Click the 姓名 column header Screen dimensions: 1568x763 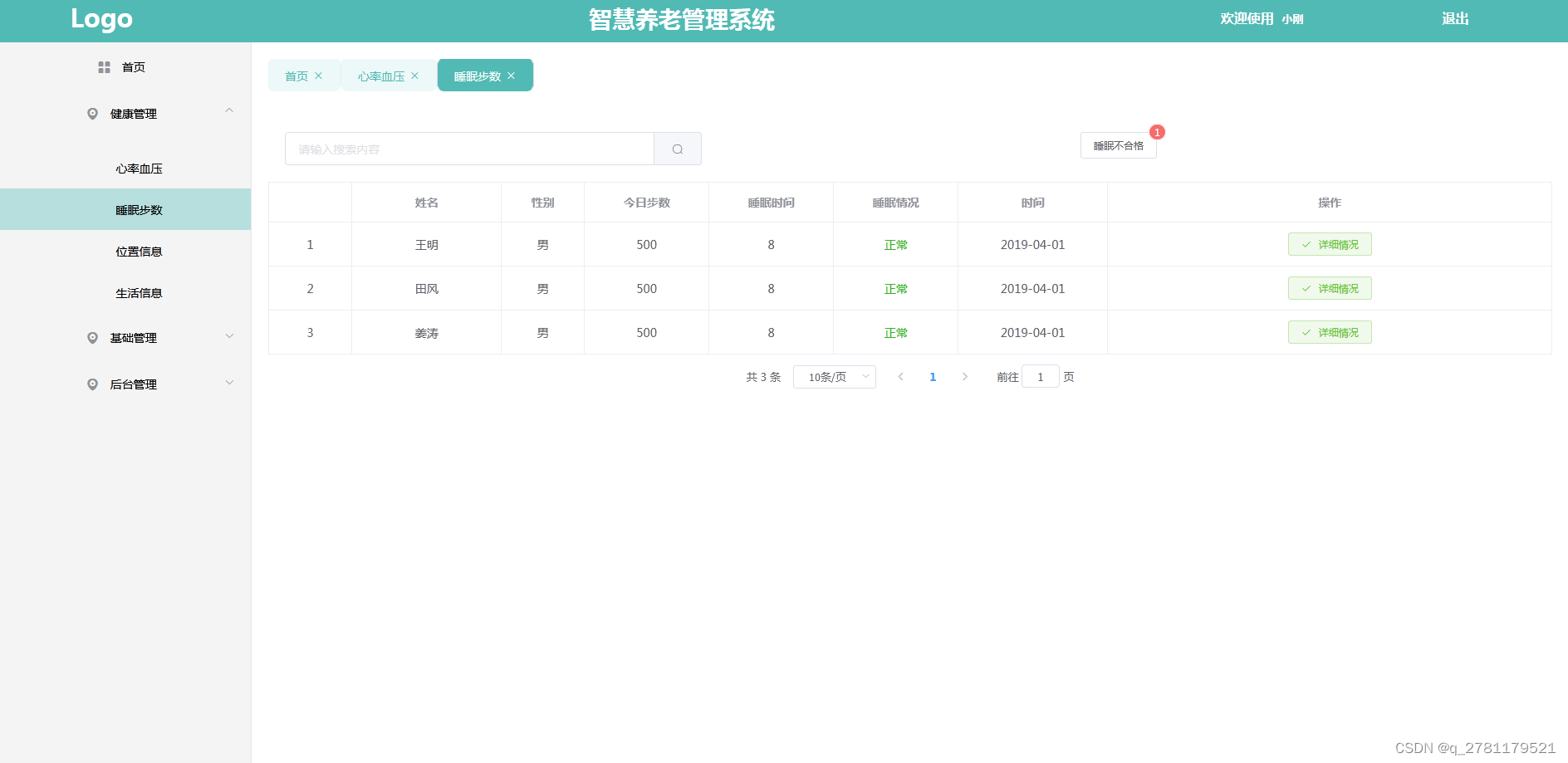pos(427,203)
